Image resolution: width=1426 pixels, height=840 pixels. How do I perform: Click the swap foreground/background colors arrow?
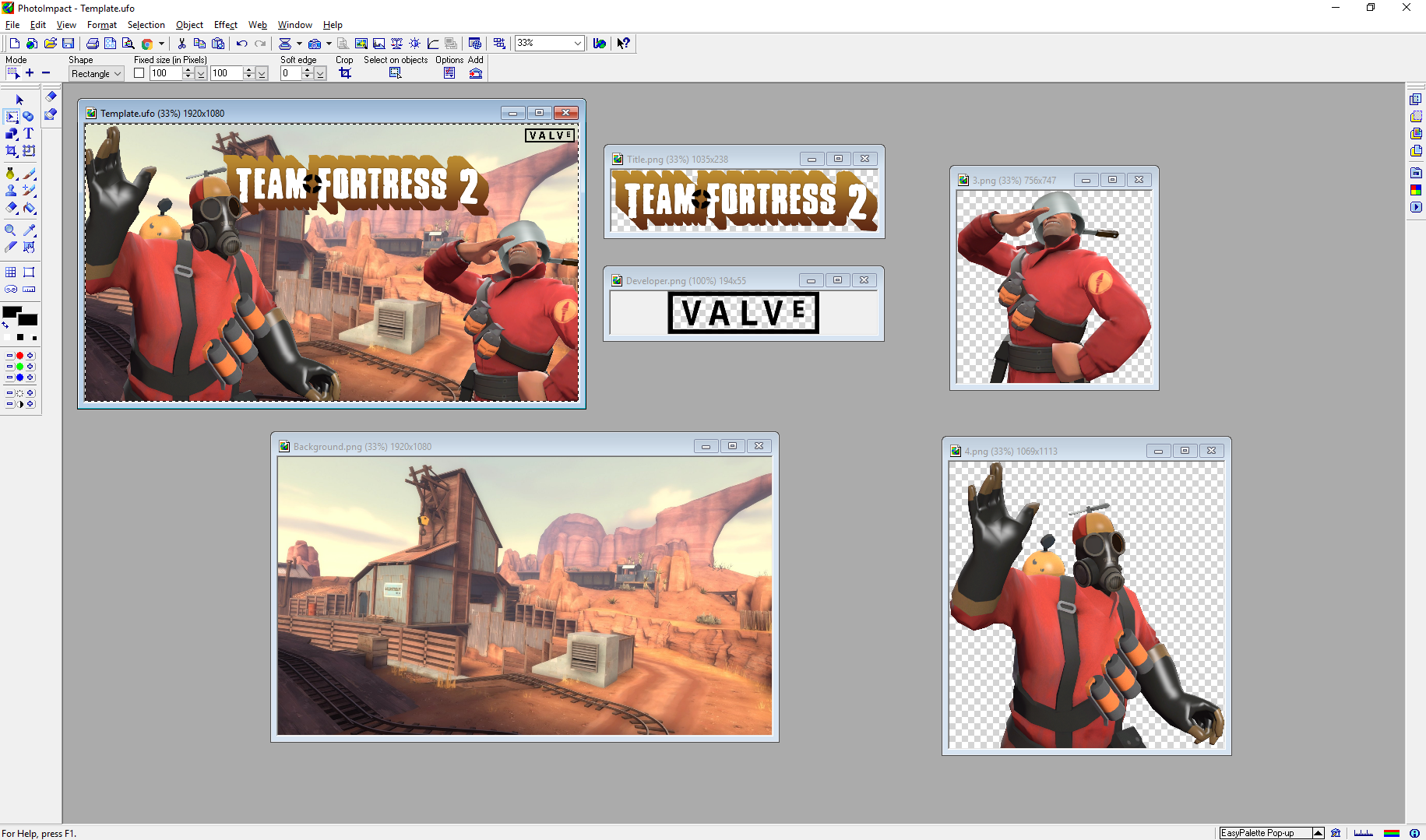point(5,325)
